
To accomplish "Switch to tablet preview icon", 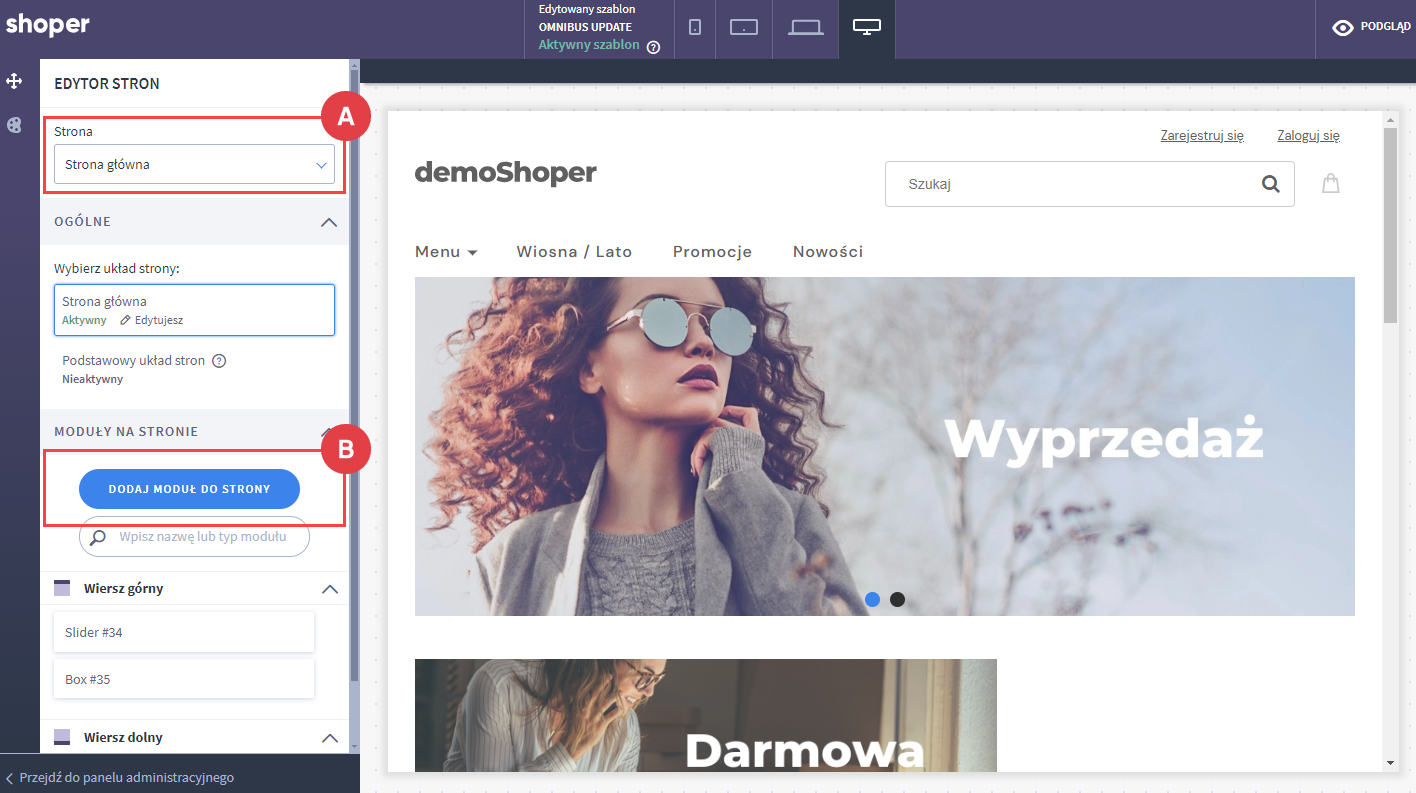I will pos(744,28).
